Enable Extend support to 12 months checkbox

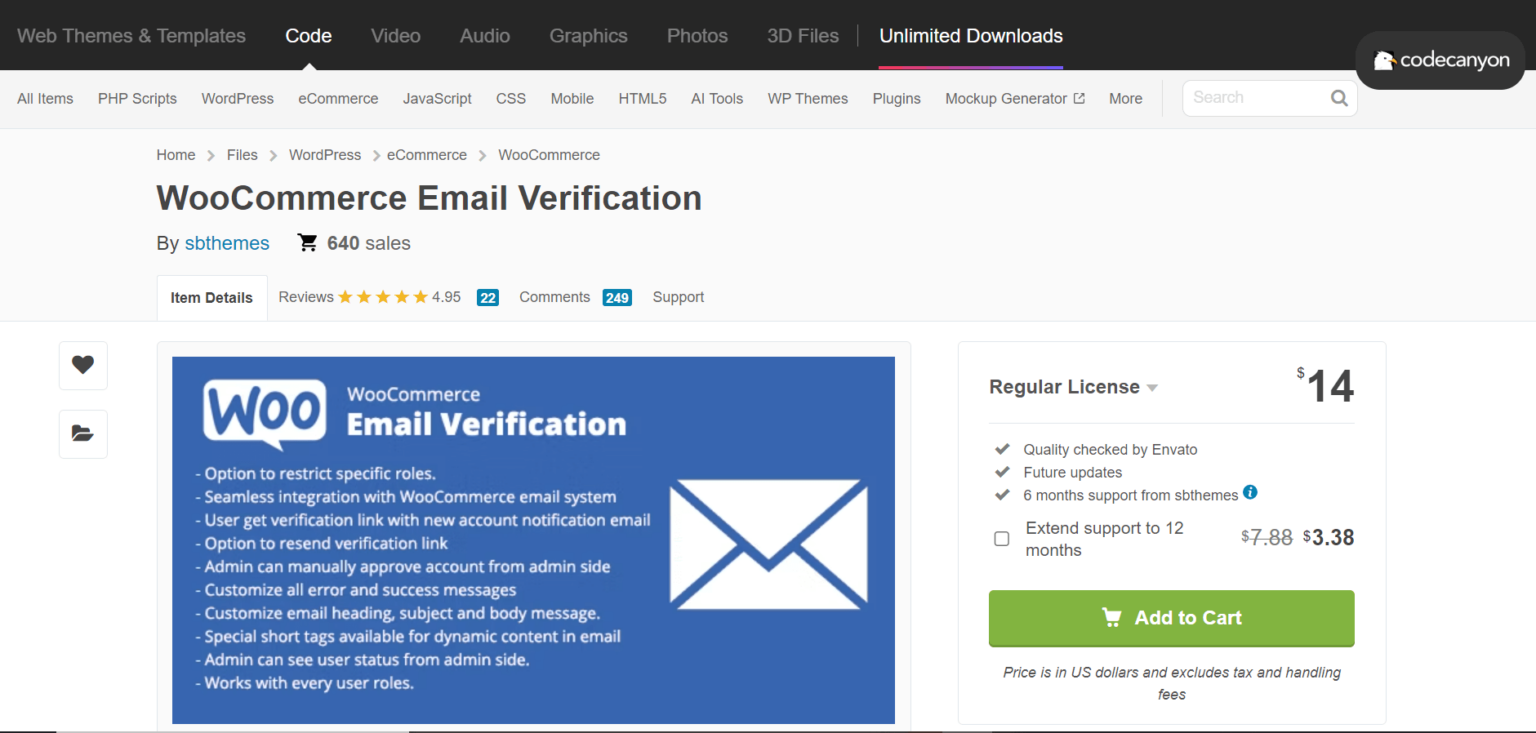coord(1001,539)
